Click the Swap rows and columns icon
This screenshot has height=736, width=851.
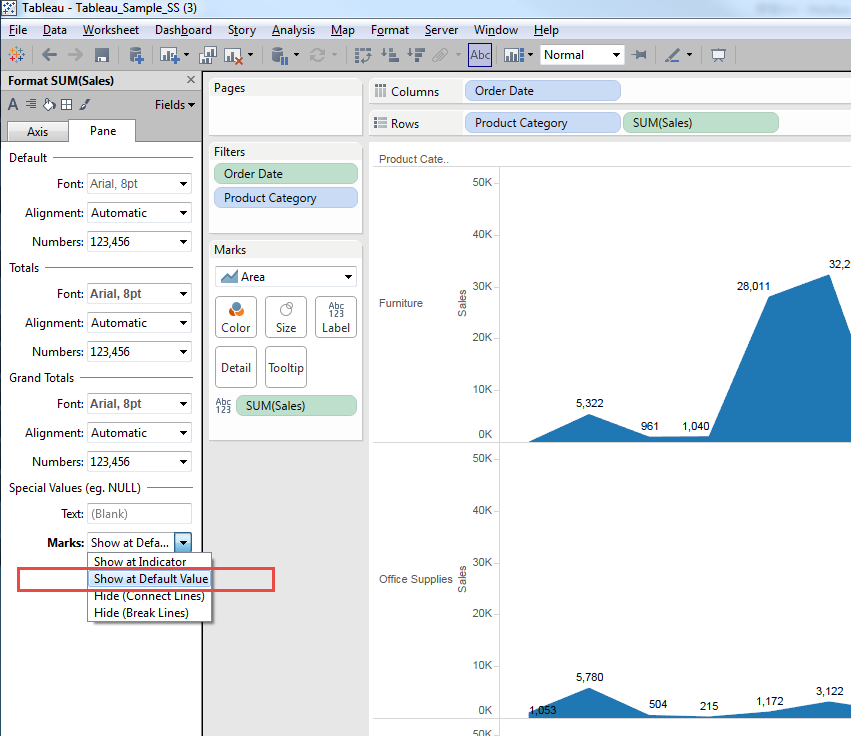click(363, 55)
